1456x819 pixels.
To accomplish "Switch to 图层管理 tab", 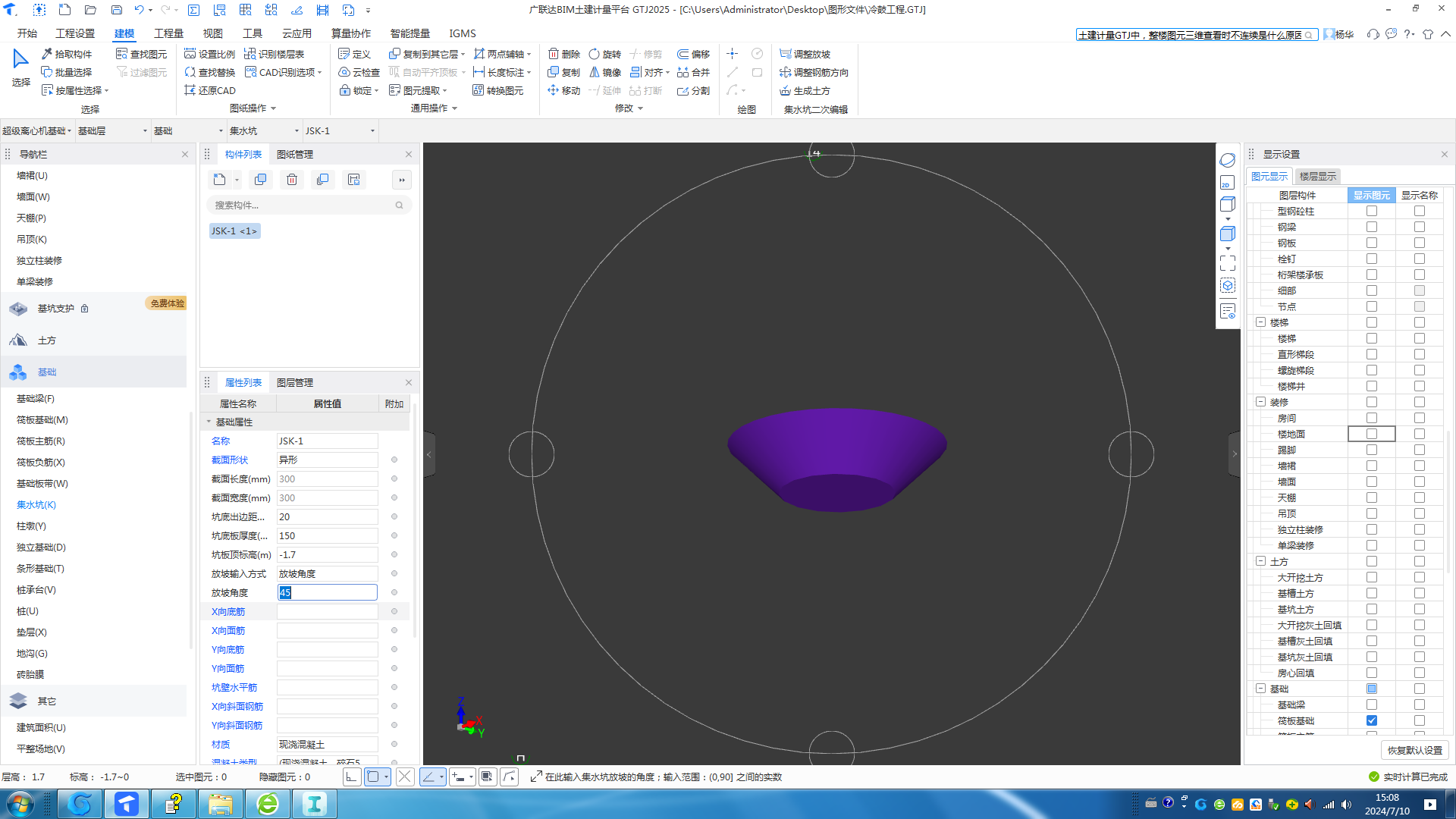I will [295, 382].
